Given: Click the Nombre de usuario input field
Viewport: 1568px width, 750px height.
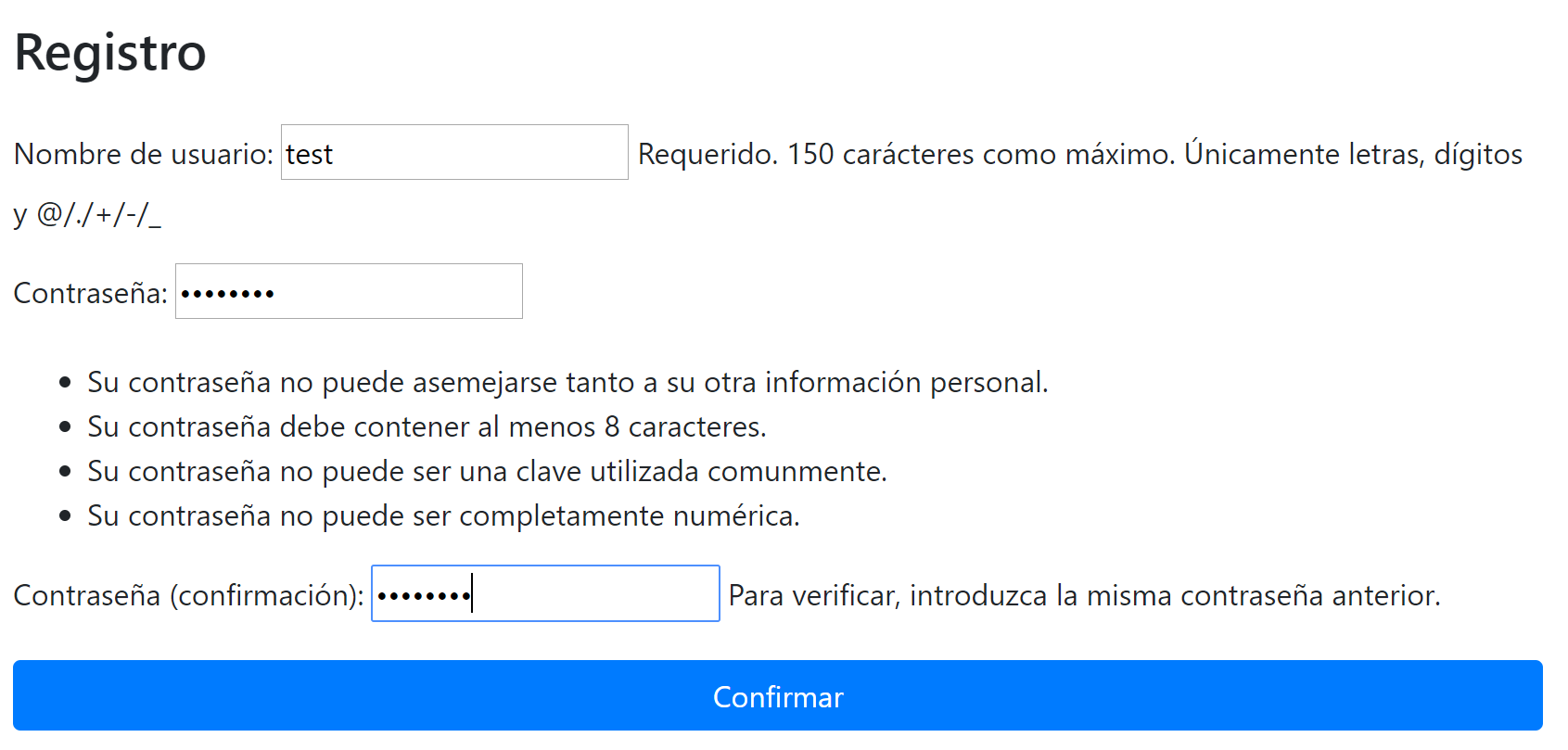Looking at the screenshot, I should (454, 152).
